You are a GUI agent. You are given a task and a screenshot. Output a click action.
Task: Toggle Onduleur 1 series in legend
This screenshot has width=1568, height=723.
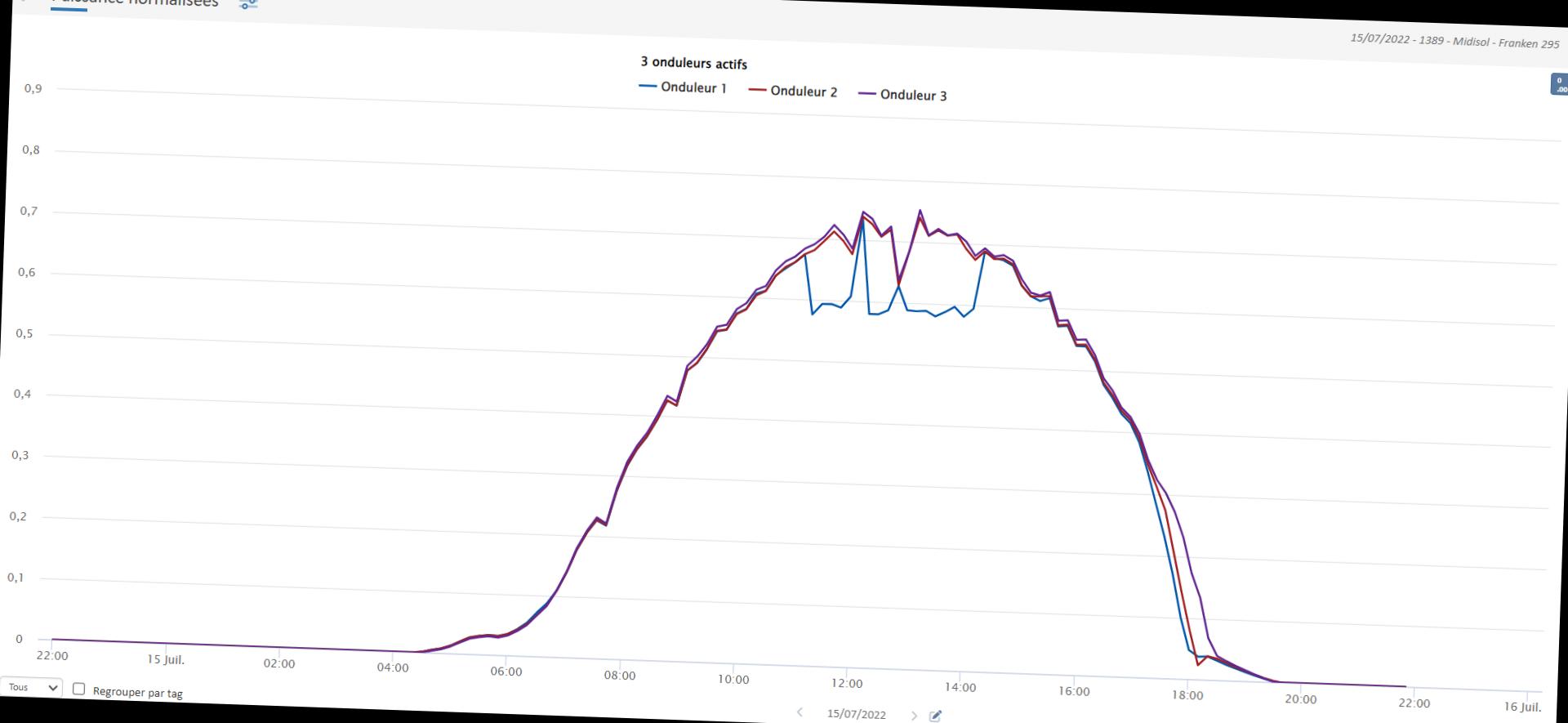(x=683, y=87)
